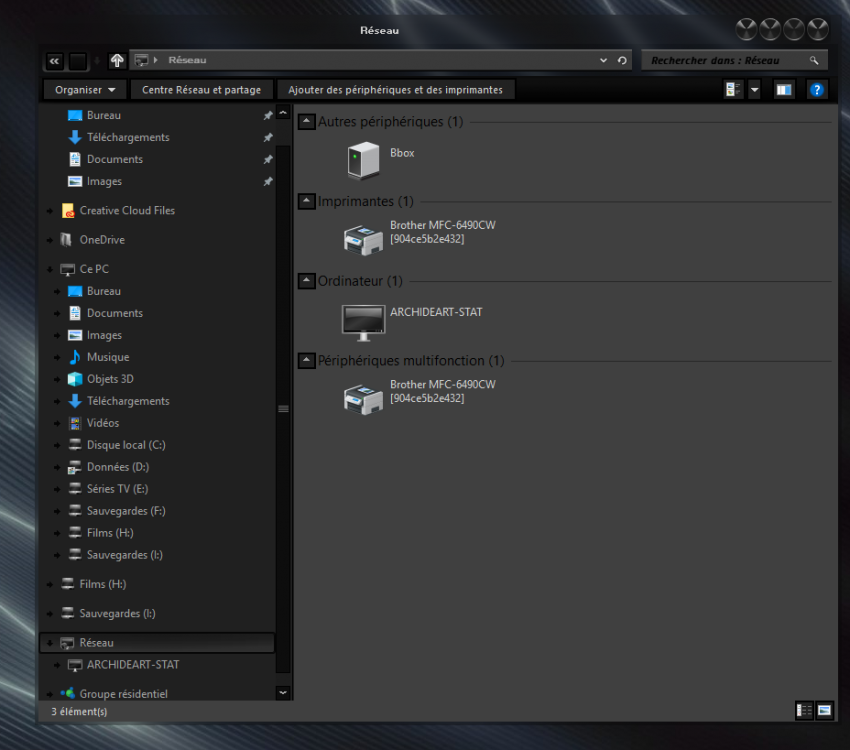Switch to details view in status bar
Screen dimensions: 850x750
805,710
